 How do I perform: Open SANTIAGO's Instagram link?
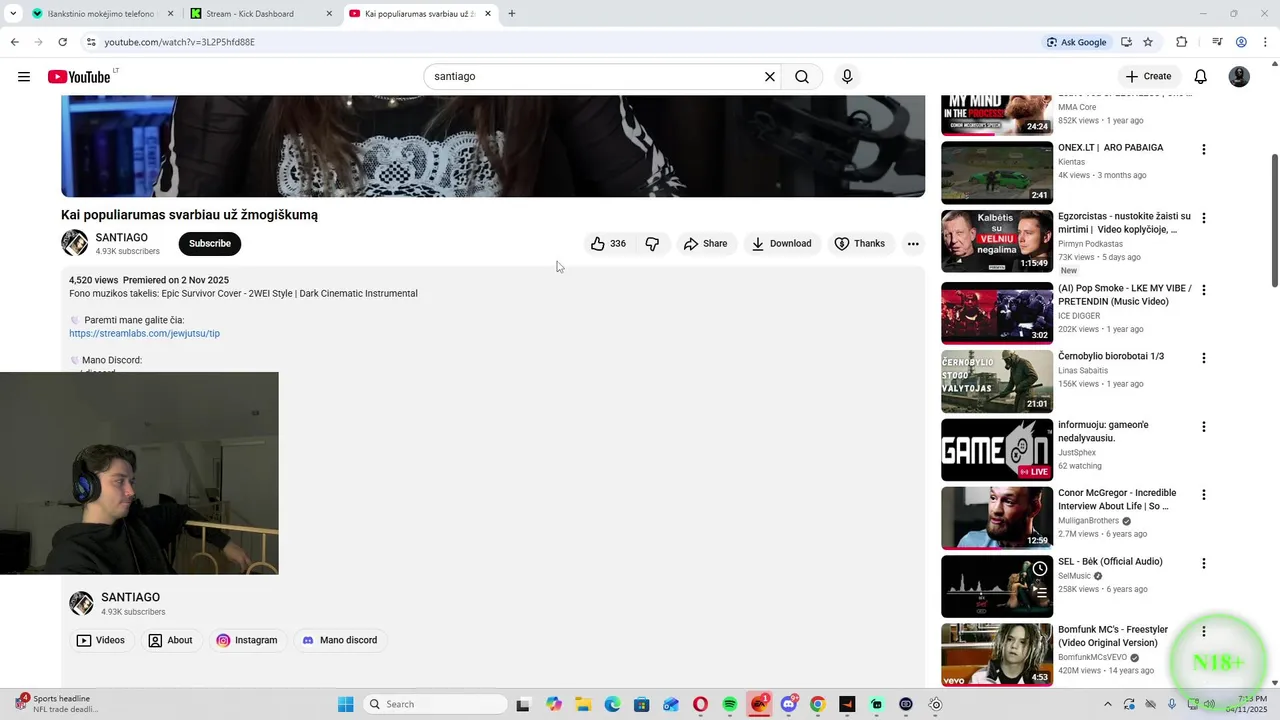coord(247,641)
